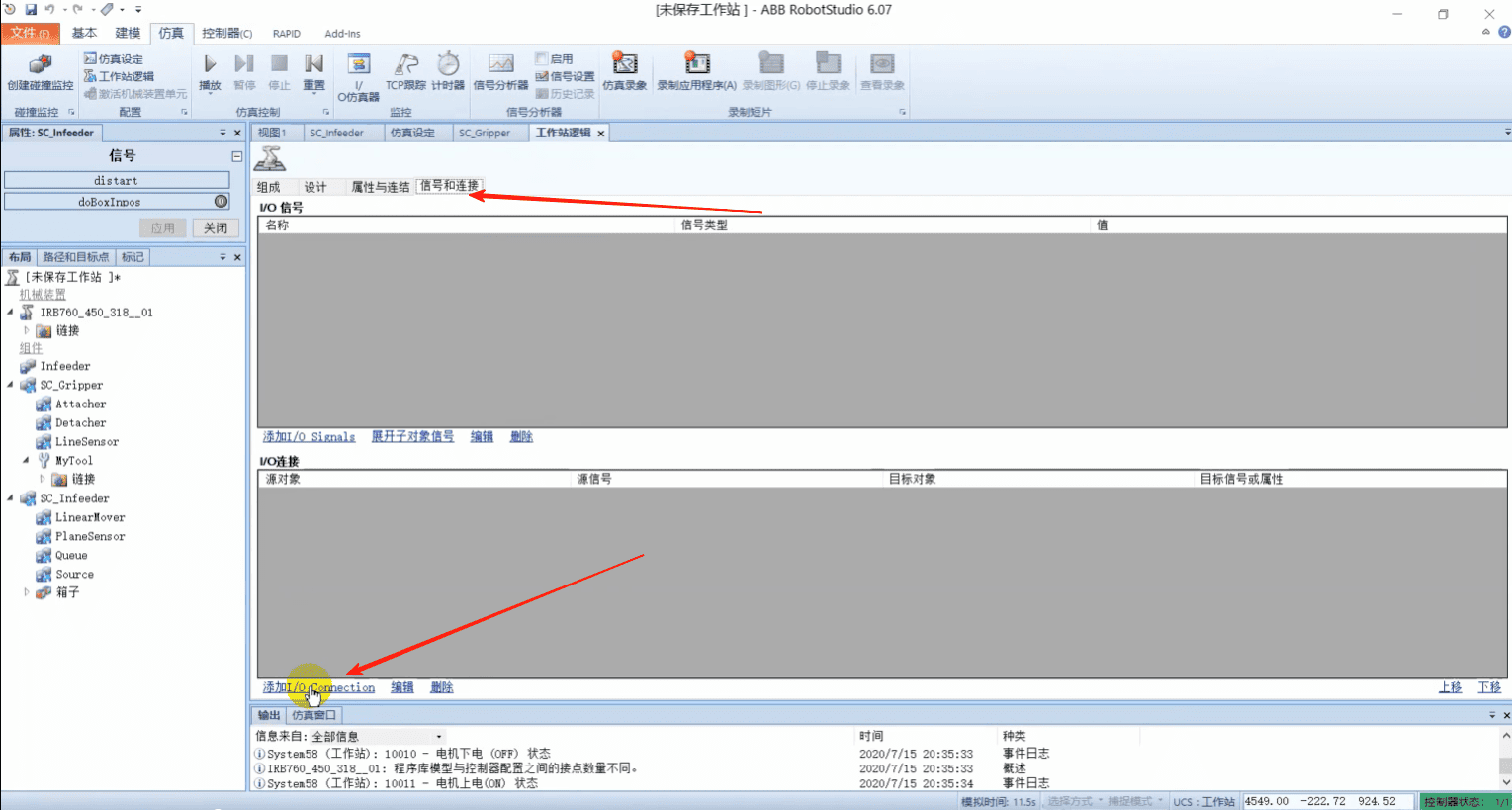This screenshot has width=1512, height=810.
Task: Click 添加I/O Connection link
Action: (318, 687)
